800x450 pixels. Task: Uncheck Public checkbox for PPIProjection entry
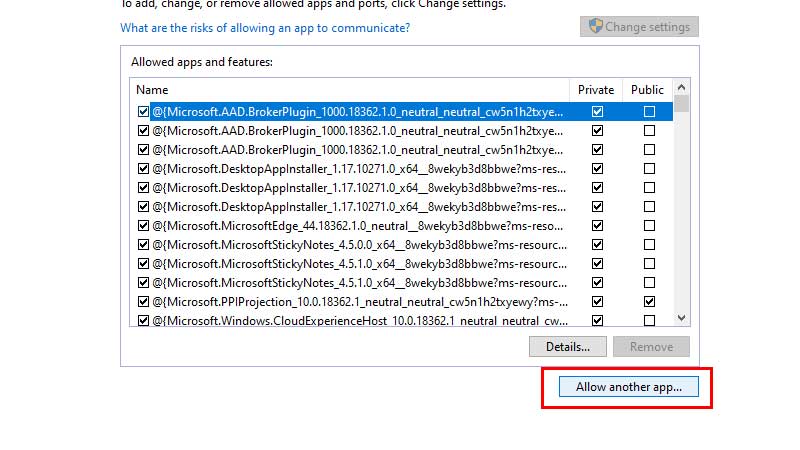tap(649, 302)
